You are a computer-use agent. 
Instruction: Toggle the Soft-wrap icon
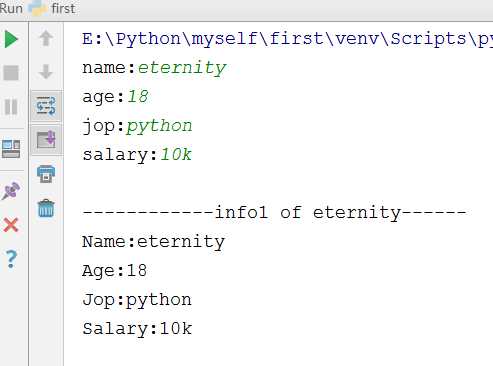click(x=46, y=106)
